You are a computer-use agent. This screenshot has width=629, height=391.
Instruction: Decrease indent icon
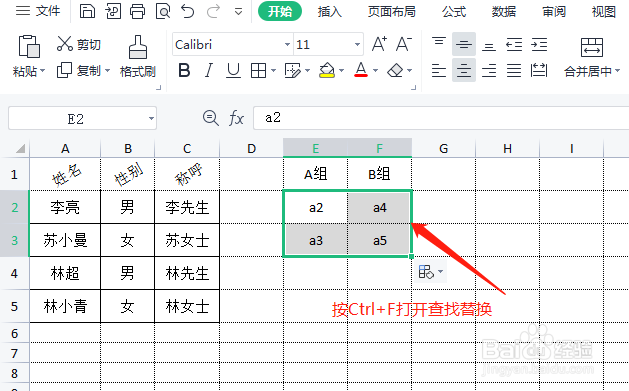click(514, 44)
